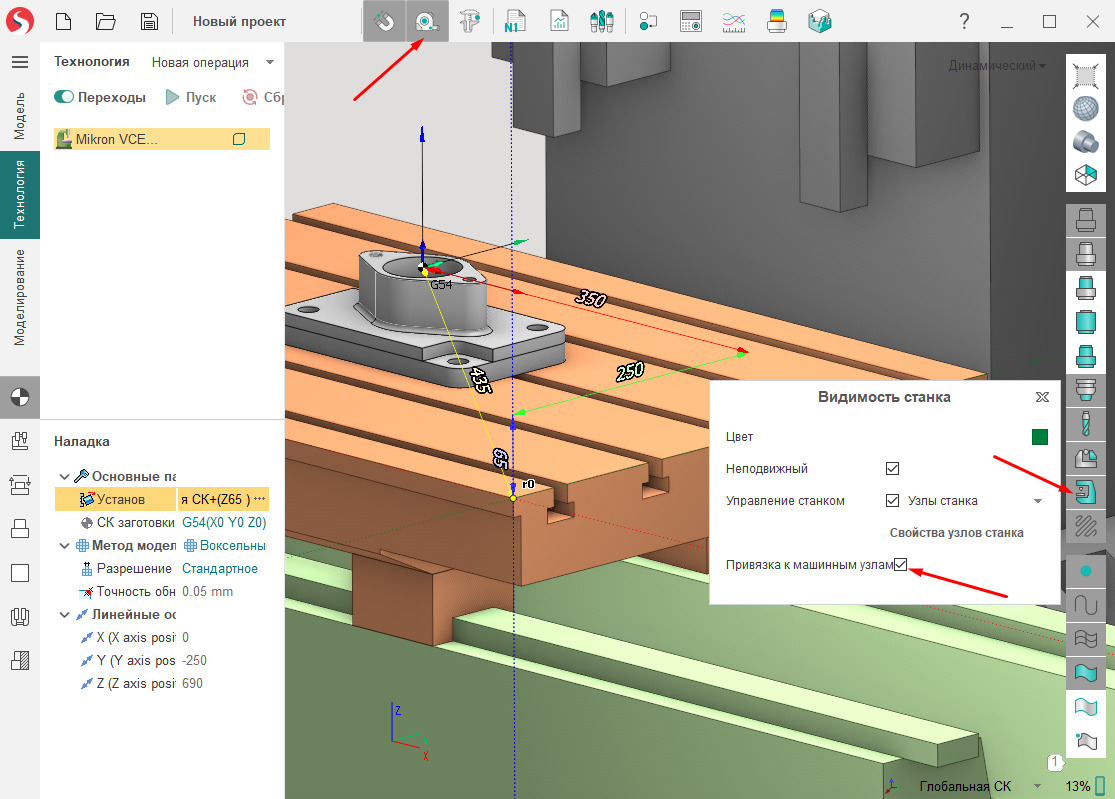The height and width of the screenshot is (799, 1115).
Task: Click the green Цвет color swatch
Action: [x=1039, y=437]
